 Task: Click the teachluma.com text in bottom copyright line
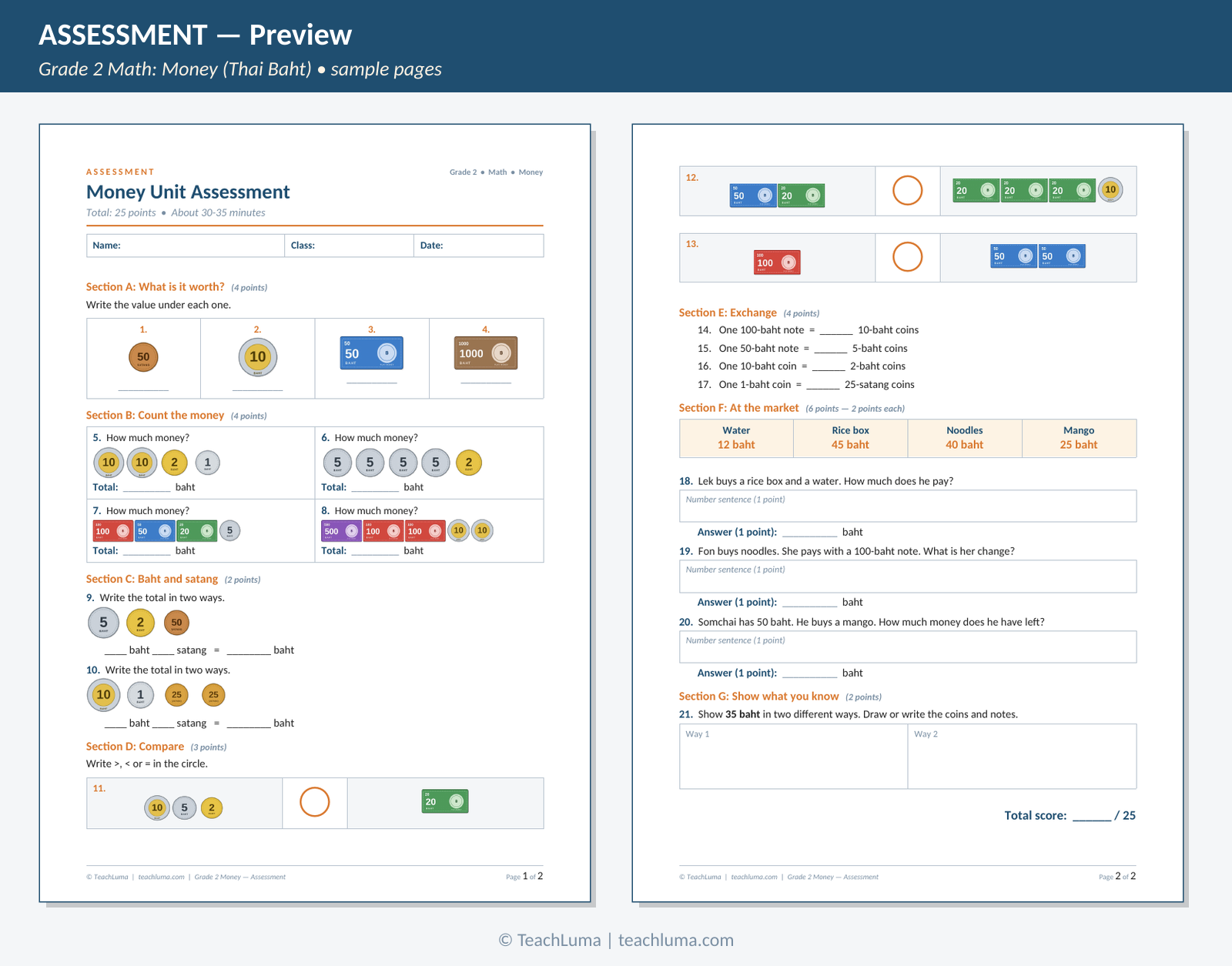point(675,940)
